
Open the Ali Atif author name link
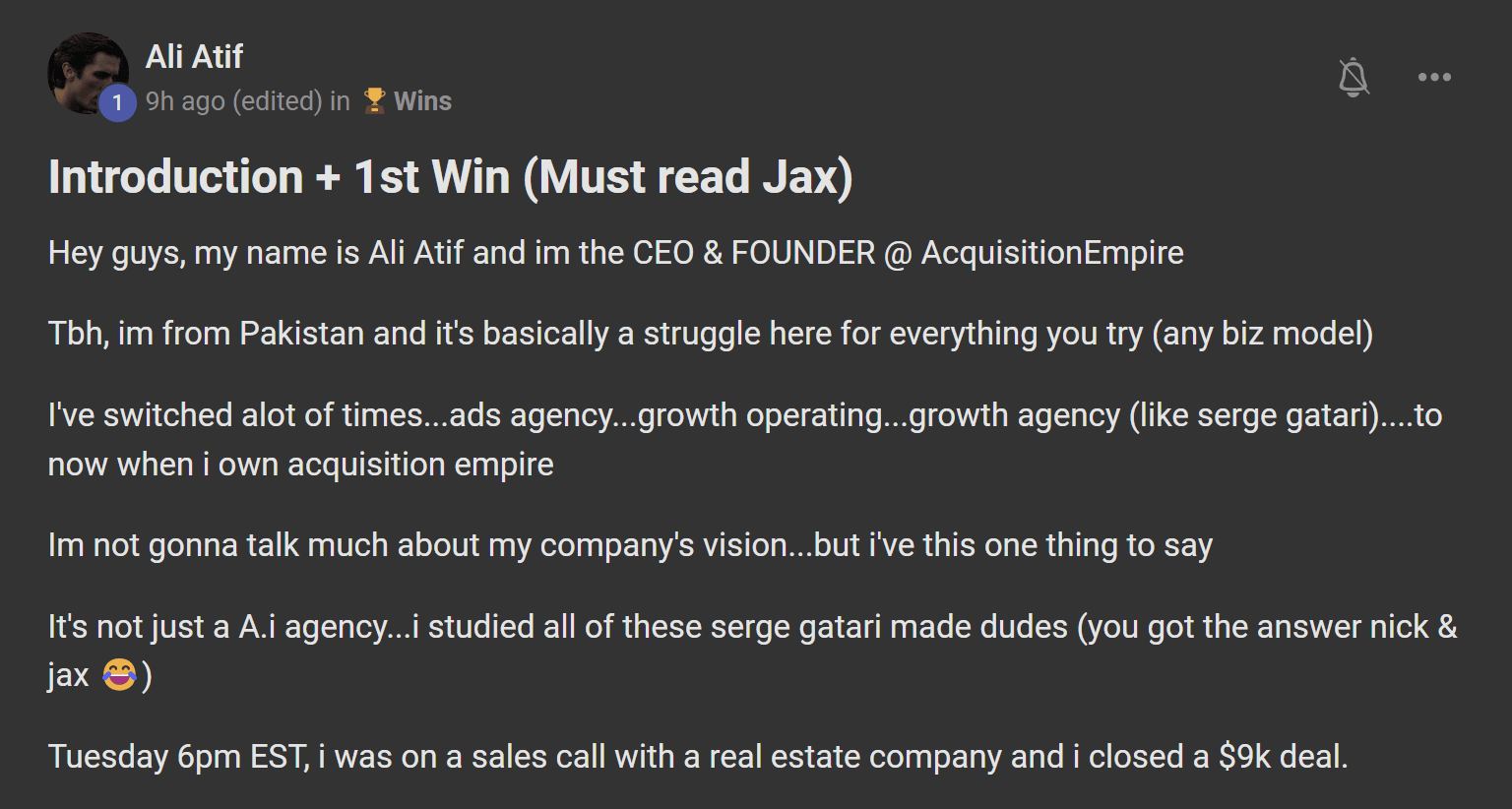(194, 57)
